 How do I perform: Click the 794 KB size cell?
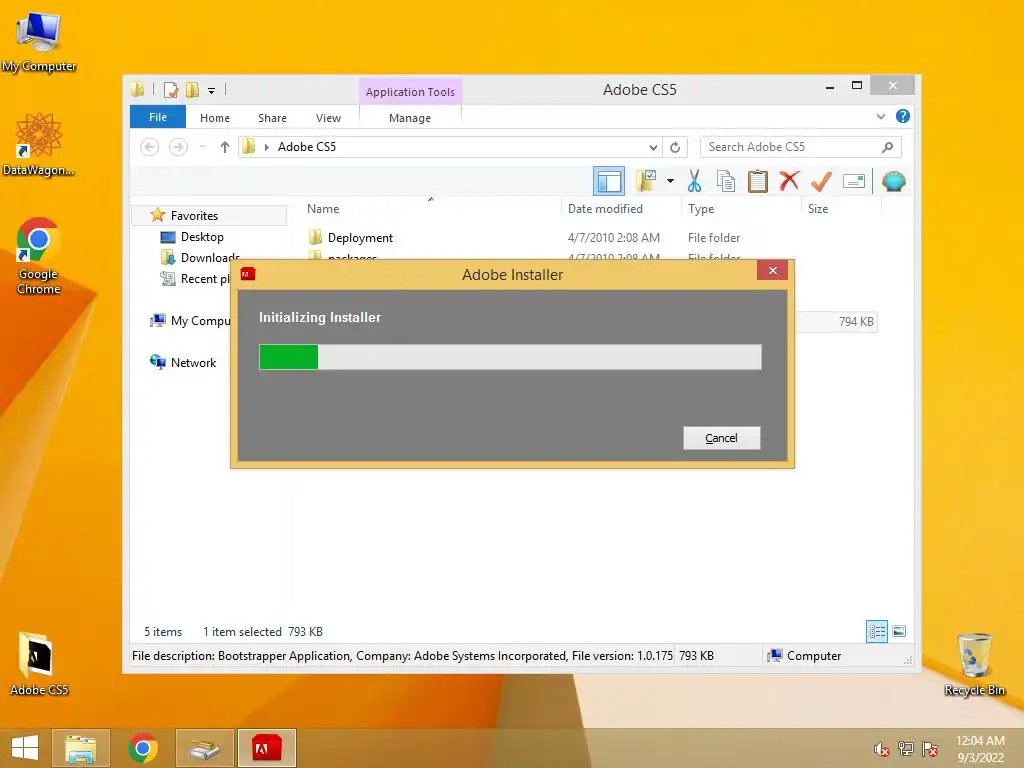point(856,322)
